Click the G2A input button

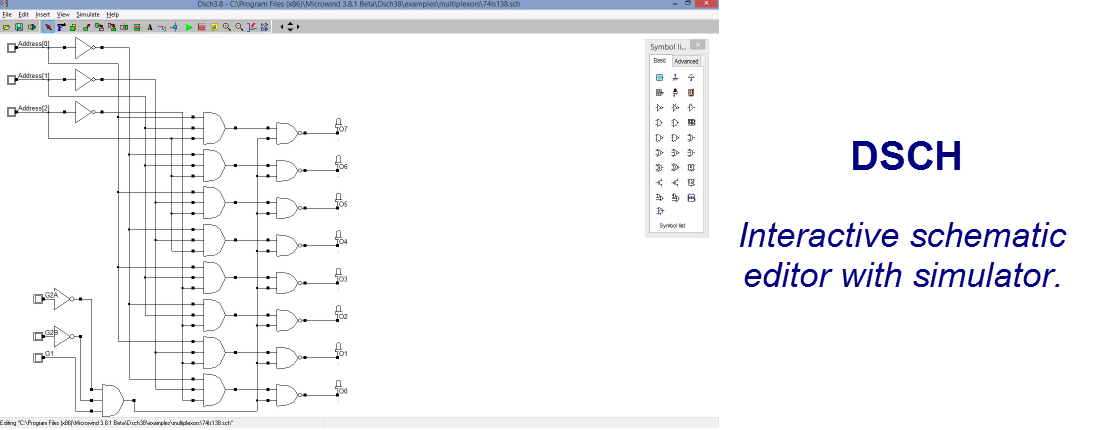[x=39, y=300]
